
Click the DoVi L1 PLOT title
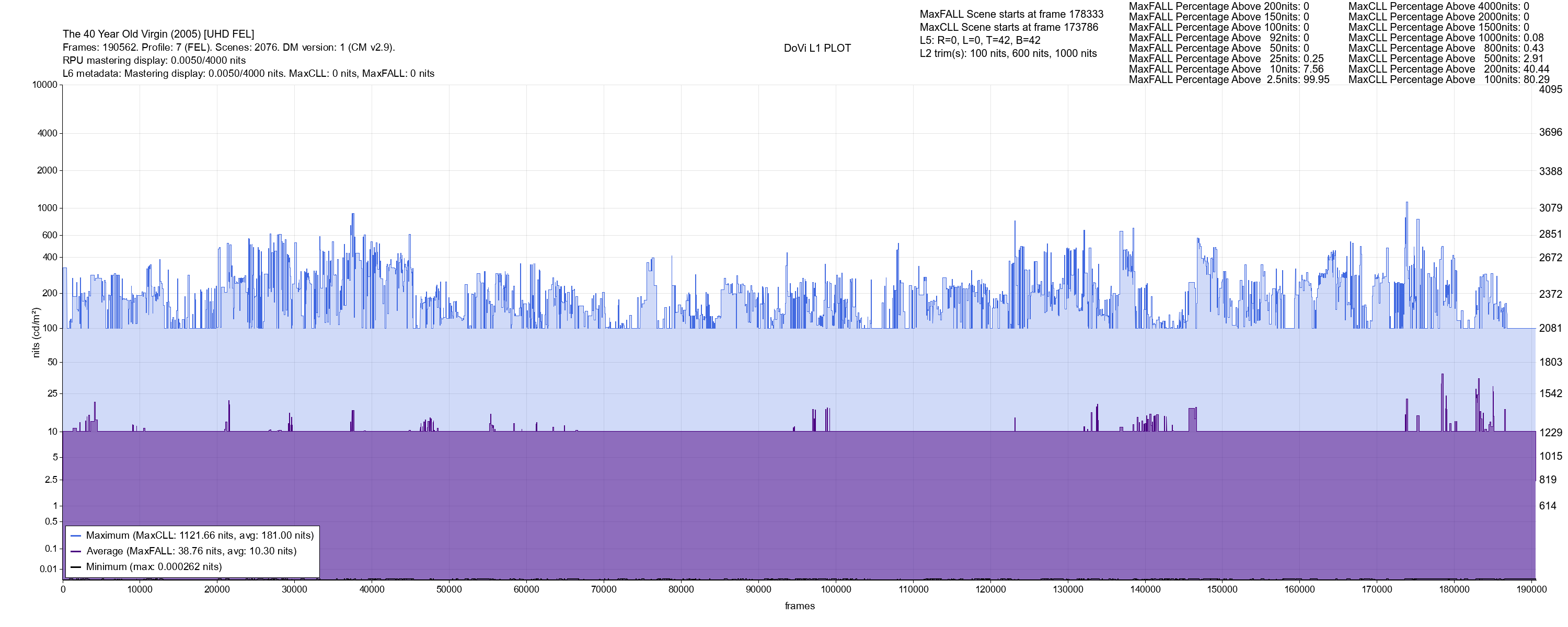tap(817, 48)
